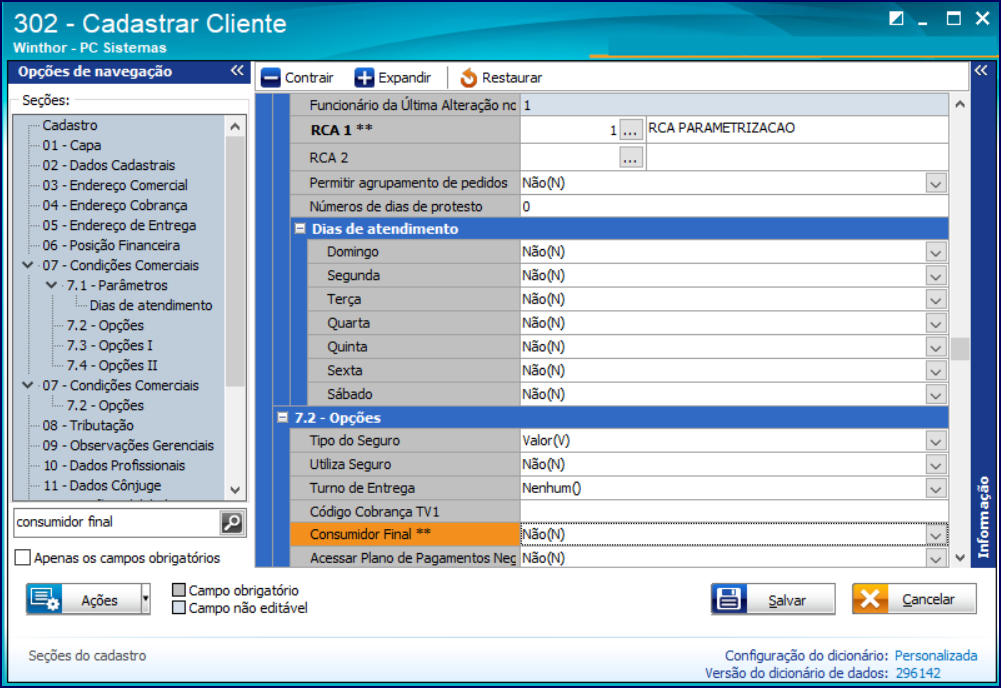Open the Quinta dropdown
Viewport: 1001px width, 688px height.
pyautogui.click(x=936, y=348)
